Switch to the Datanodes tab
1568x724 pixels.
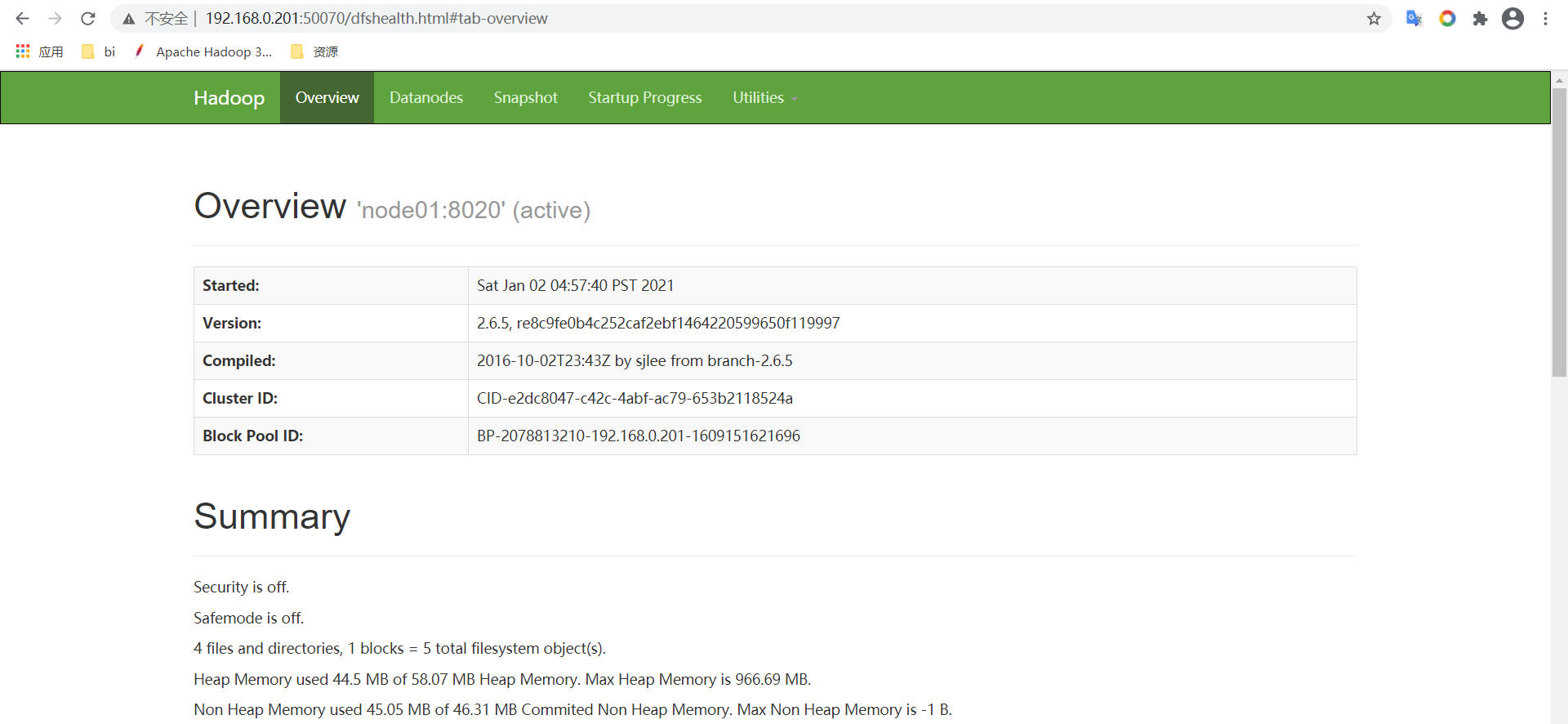(x=426, y=97)
